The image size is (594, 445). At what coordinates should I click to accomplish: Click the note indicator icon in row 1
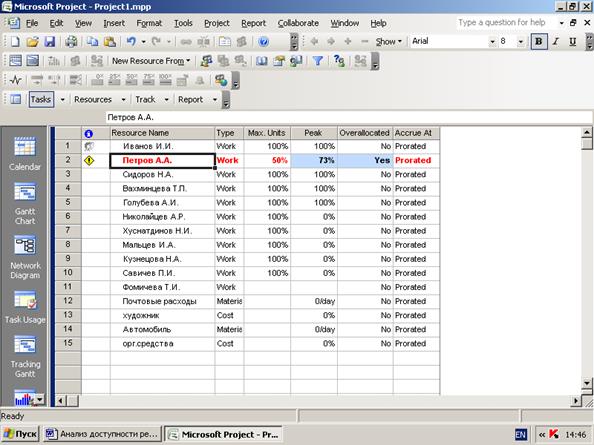89,146
